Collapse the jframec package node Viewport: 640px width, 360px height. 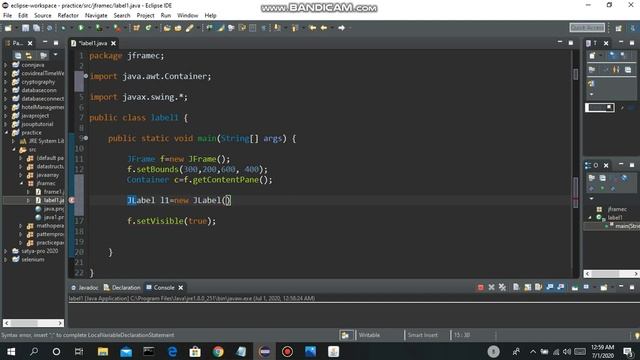pos(21,183)
